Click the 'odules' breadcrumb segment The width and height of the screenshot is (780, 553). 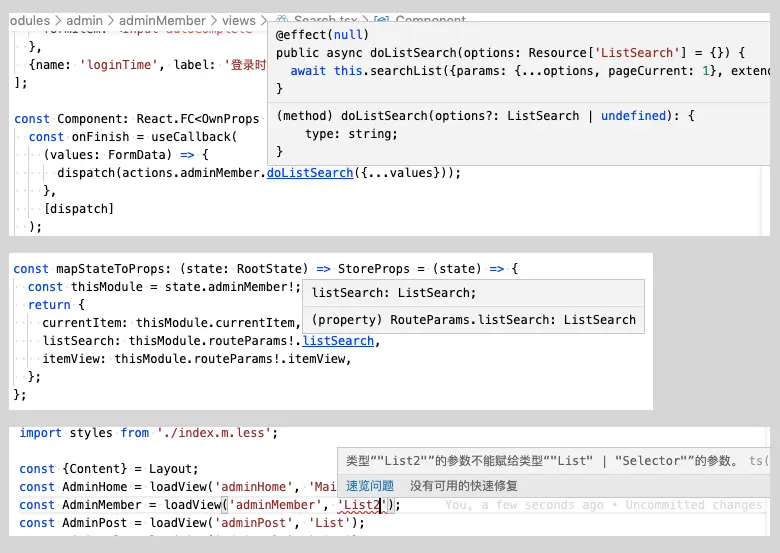coord(30,21)
